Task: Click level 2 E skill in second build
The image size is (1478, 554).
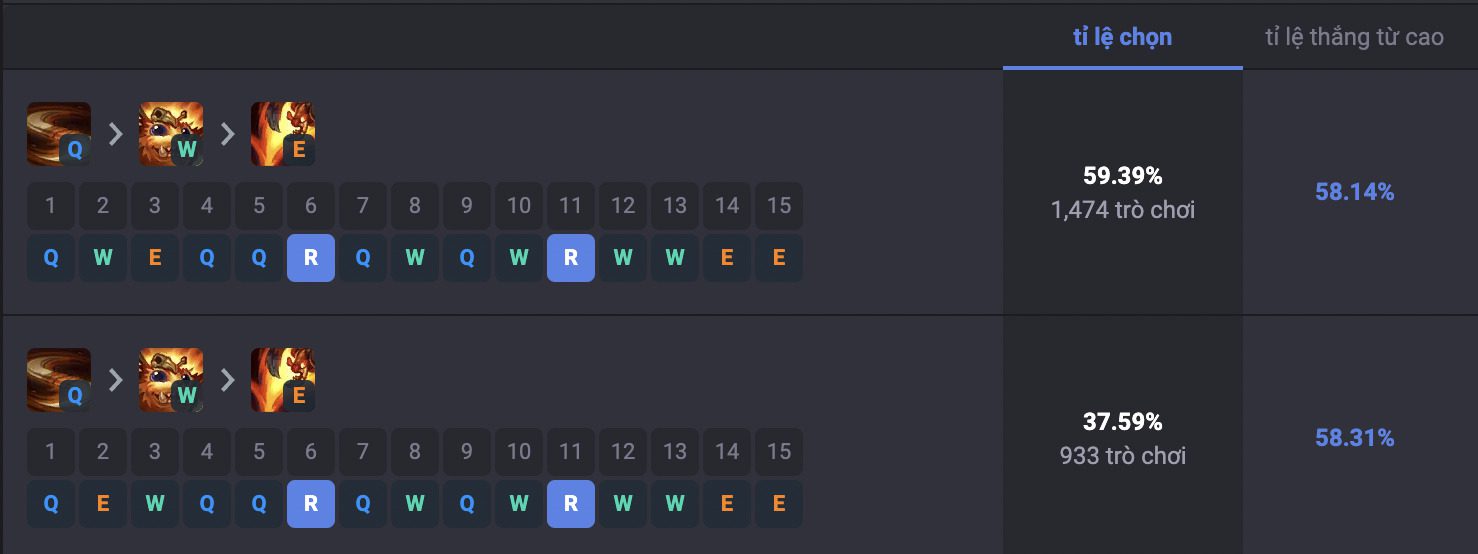Action: point(103,504)
